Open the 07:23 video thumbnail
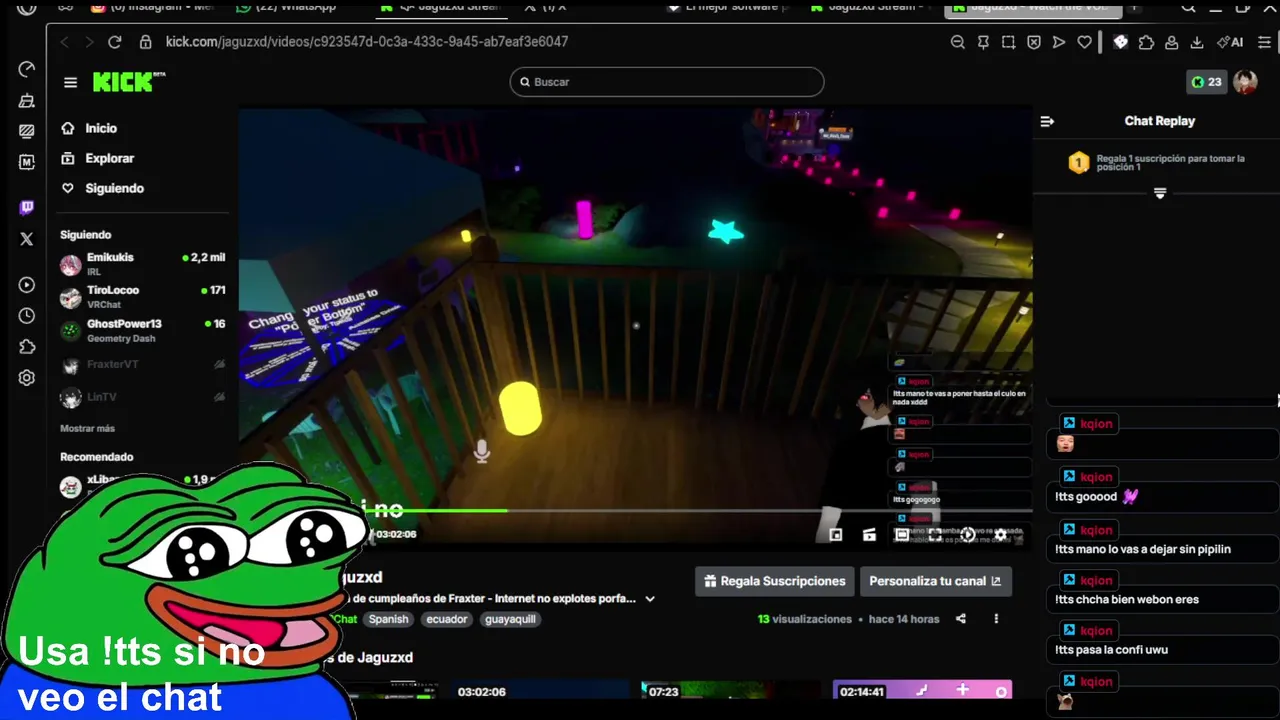This screenshot has width=1280, height=720. [732, 690]
